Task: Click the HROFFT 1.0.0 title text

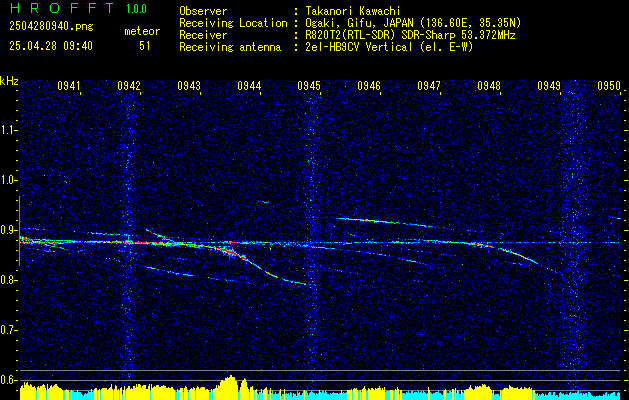Action: (79, 8)
